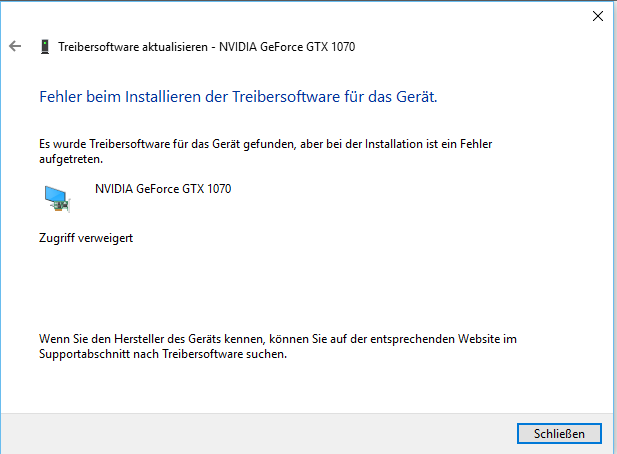The height and width of the screenshot is (454, 617).
Task: Click the 'Zugriff verweigert' error message
Action: pos(86,238)
